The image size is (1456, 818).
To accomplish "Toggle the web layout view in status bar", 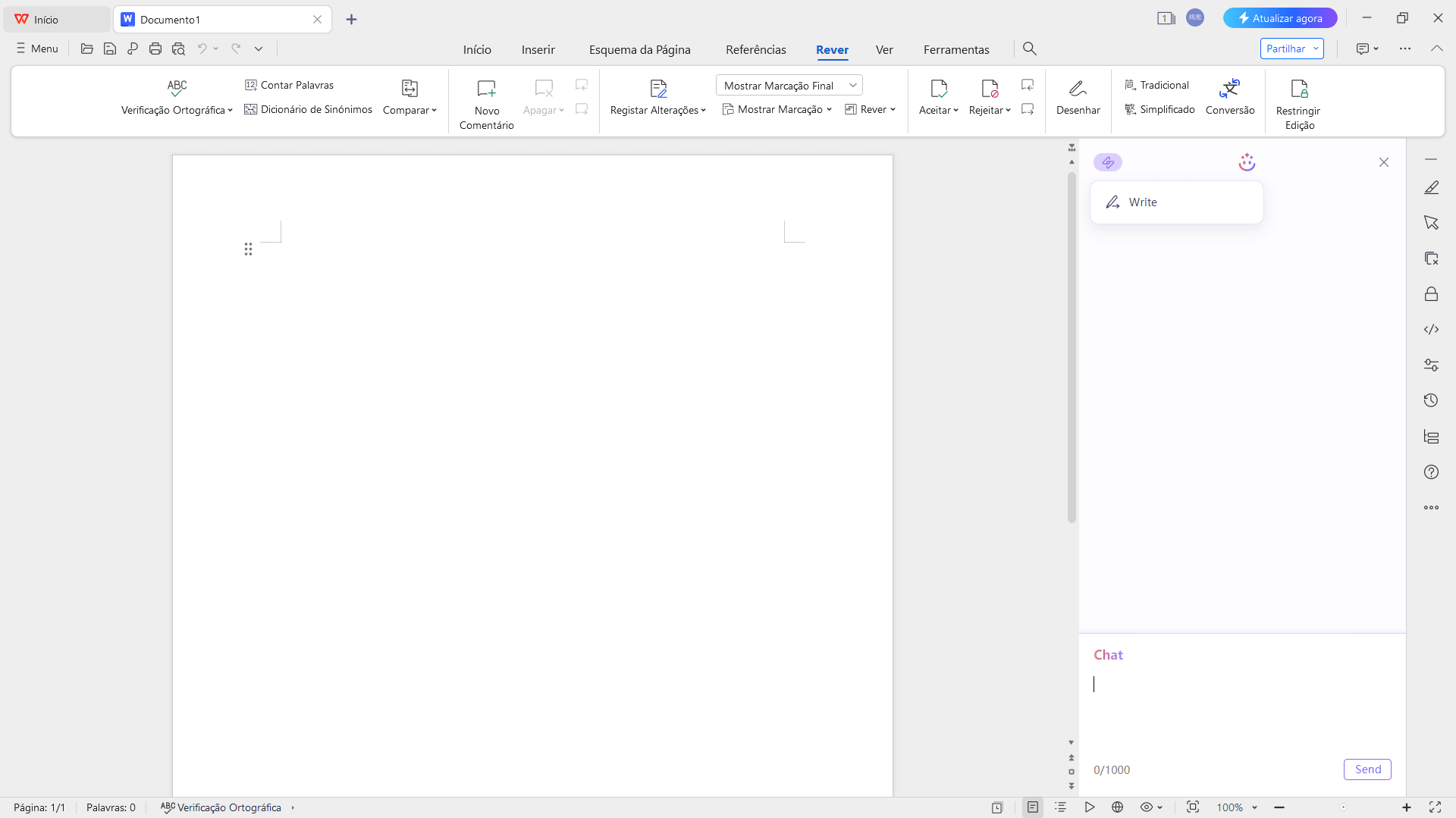I will (1117, 807).
